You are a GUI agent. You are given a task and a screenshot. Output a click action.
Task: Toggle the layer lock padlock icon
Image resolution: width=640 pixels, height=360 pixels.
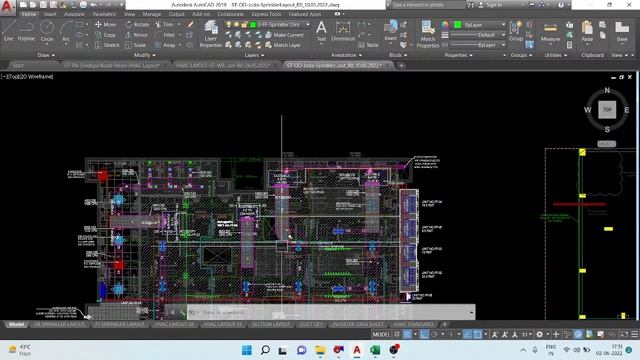coord(244,25)
